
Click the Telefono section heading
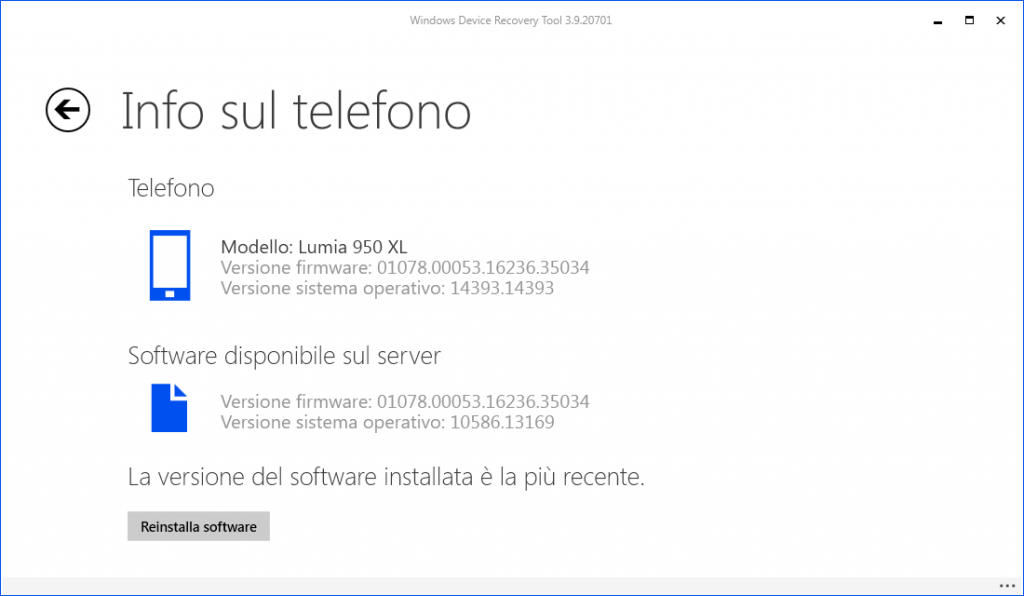(171, 188)
